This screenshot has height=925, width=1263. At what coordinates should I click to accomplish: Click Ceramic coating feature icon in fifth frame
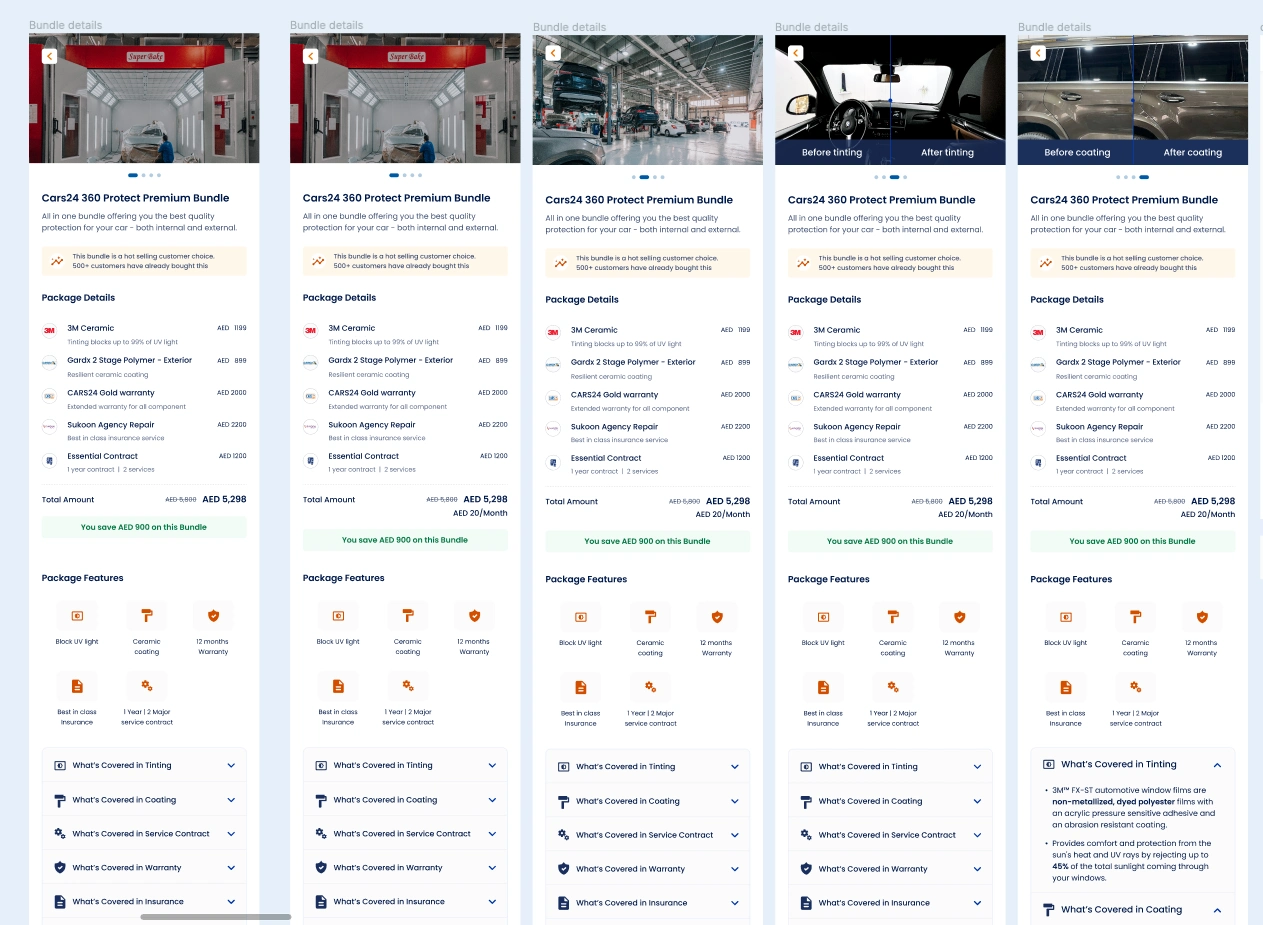tap(1135, 617)
